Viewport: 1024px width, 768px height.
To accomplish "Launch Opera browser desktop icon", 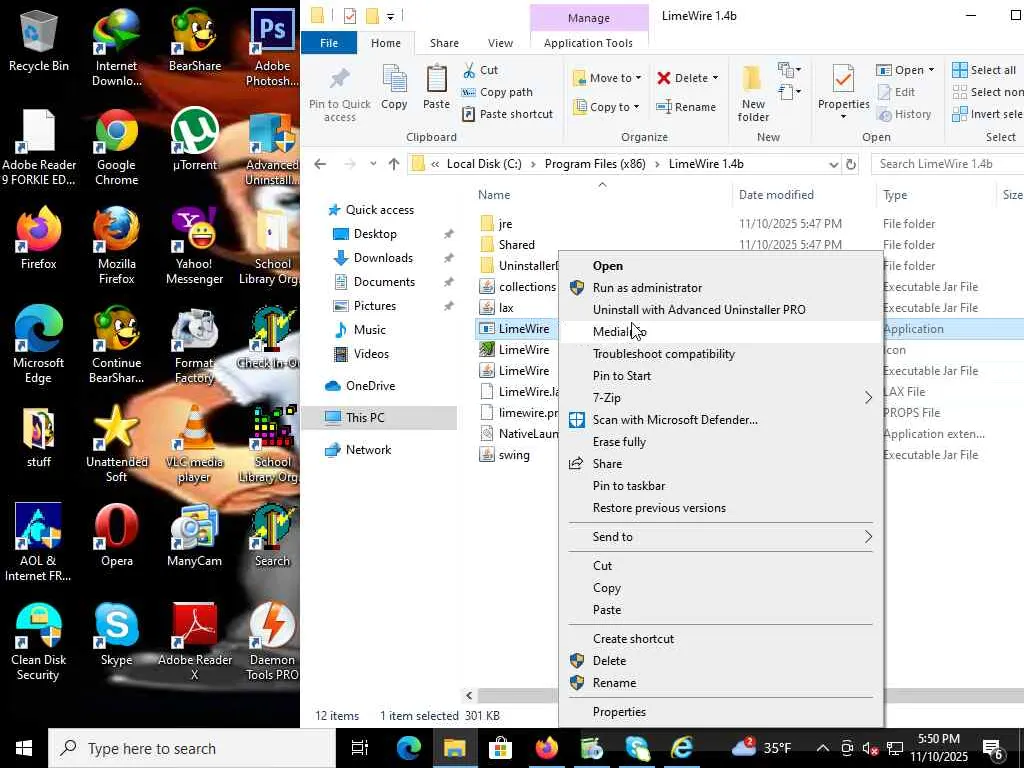I will tap(116, 535).
